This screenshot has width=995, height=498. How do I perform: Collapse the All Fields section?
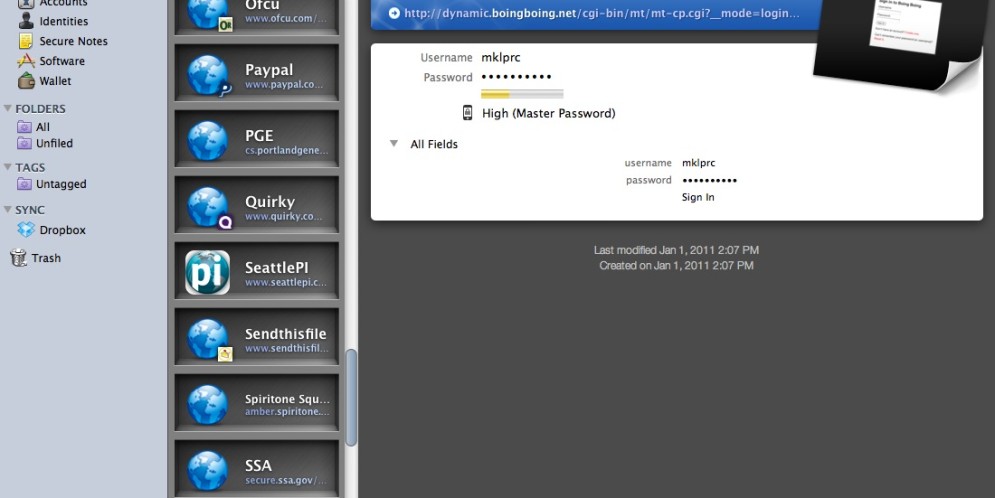click(x=394, y=144)
